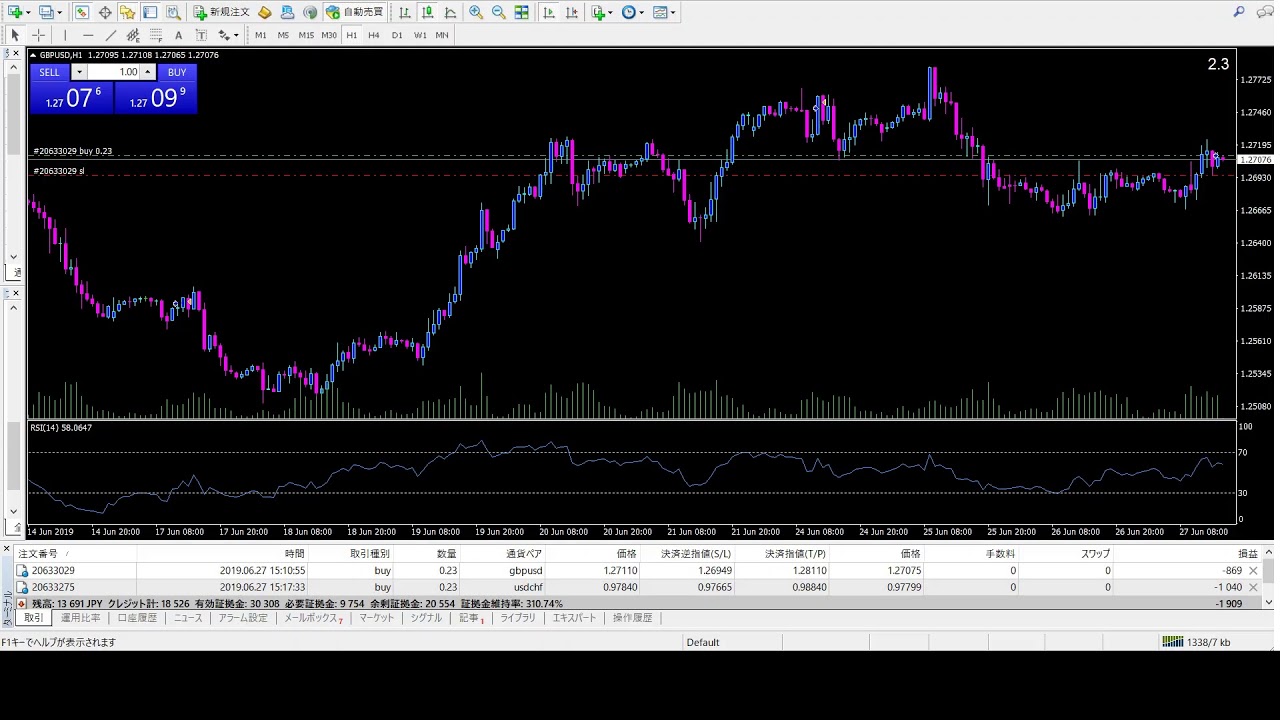Screen dimensions: 1280x720
Task: Switch to the 口座履歴 tab
Action: point(137,618)
